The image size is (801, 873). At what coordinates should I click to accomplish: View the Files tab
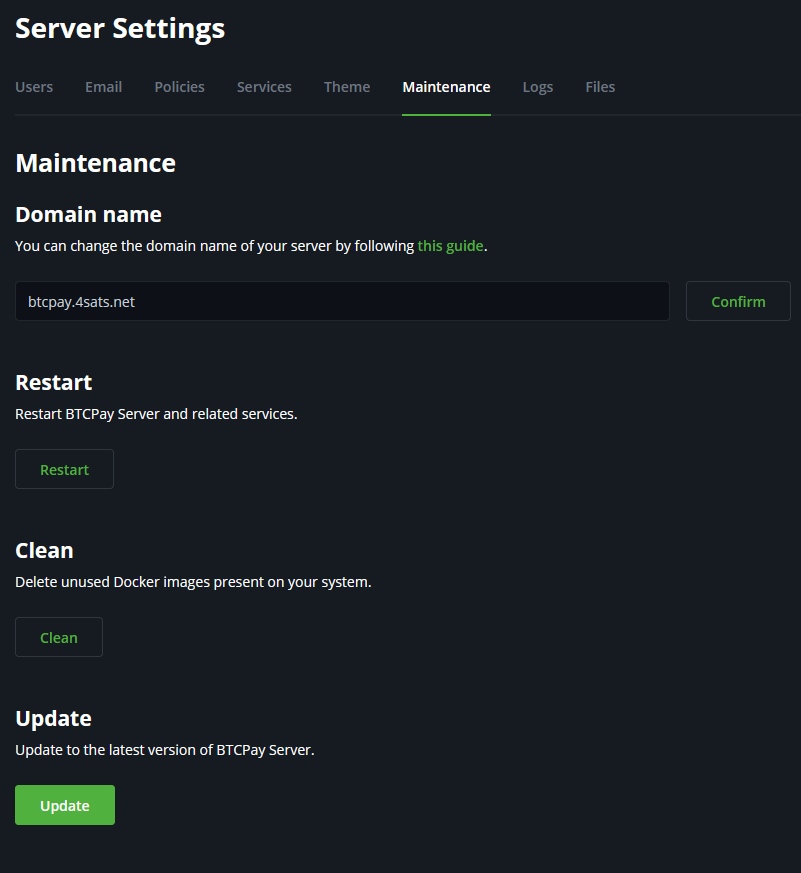pos(600,87)
